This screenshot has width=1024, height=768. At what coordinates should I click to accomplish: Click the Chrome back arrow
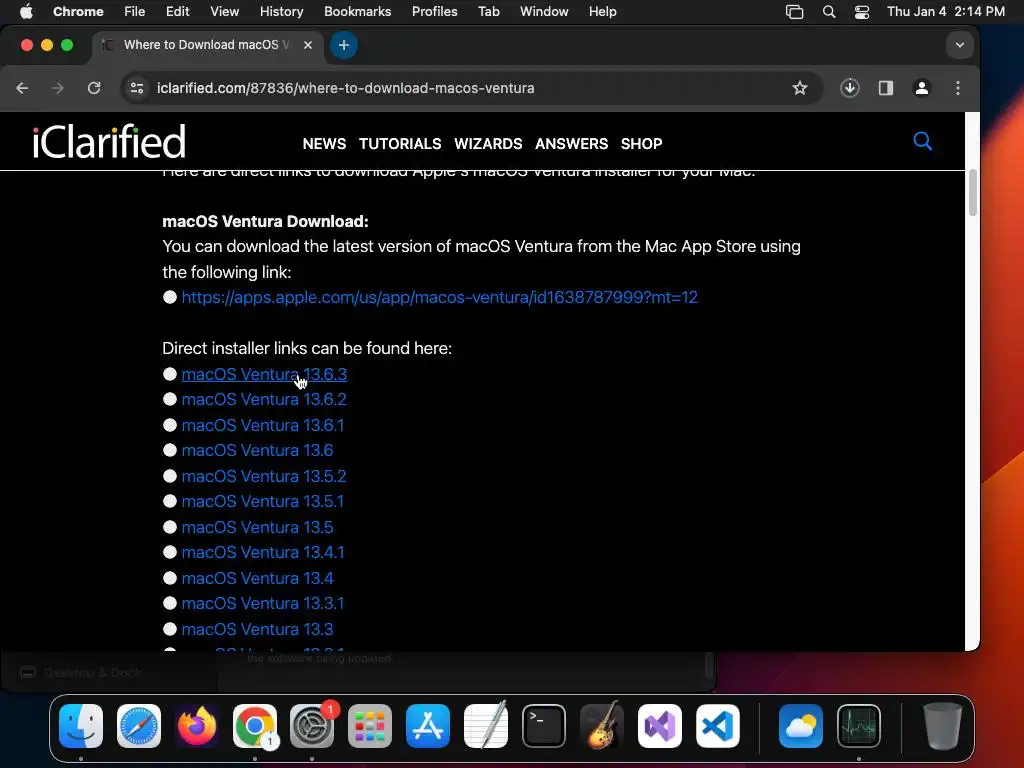point(22,88)
